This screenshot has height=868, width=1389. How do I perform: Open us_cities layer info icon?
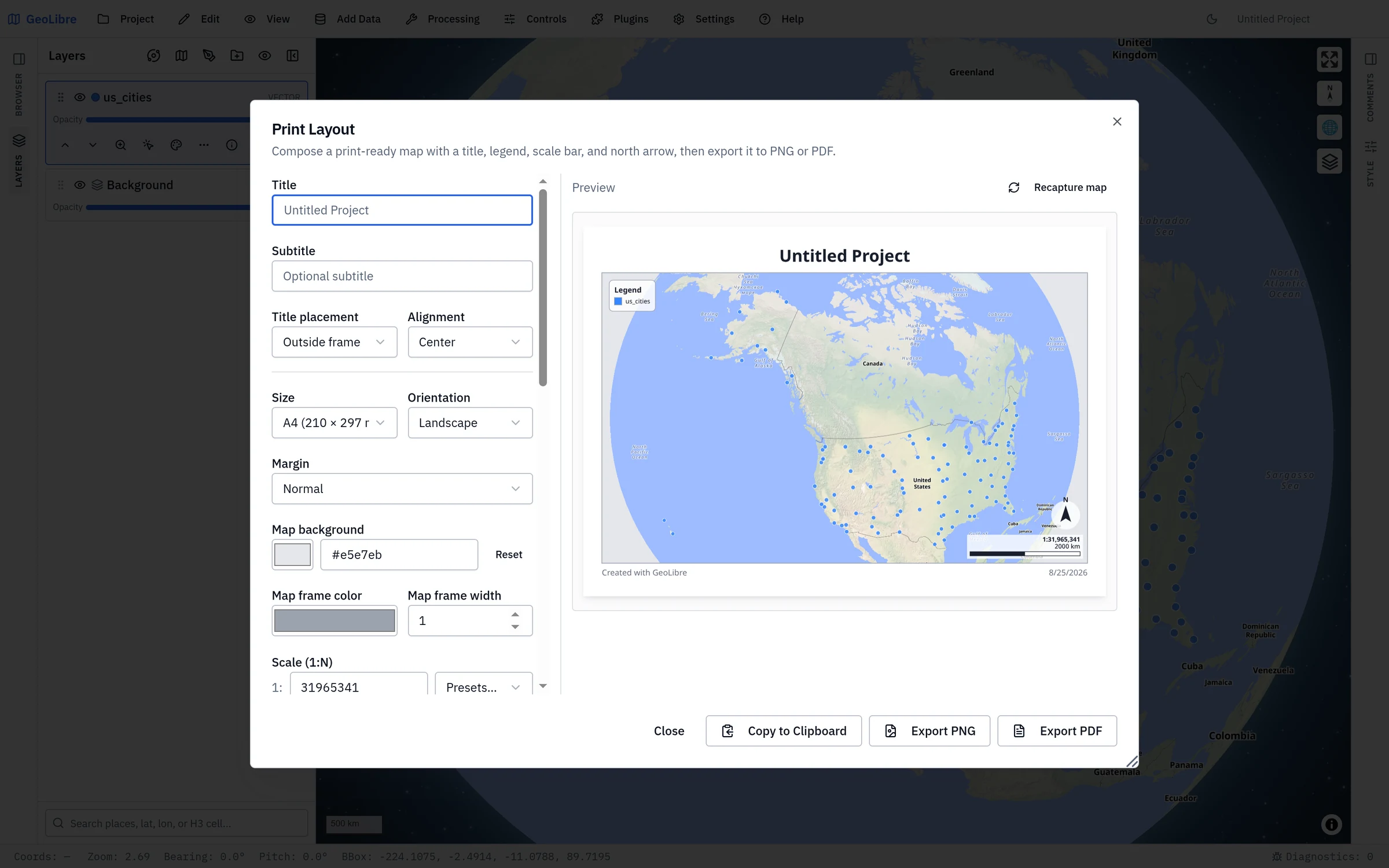point(231,145)
